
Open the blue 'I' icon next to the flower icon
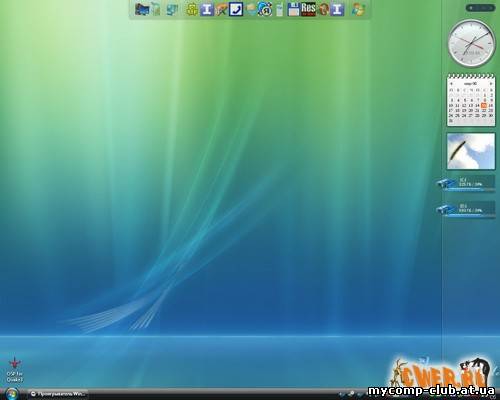(207, 9)
